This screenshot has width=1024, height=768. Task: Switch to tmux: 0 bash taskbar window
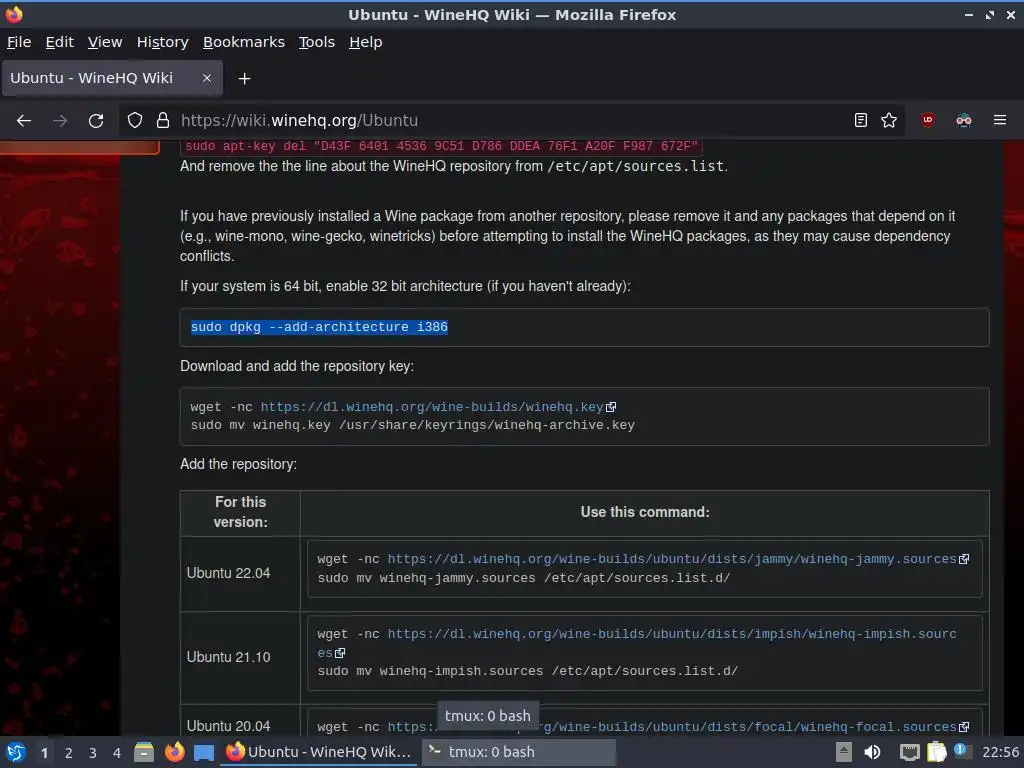519,752
